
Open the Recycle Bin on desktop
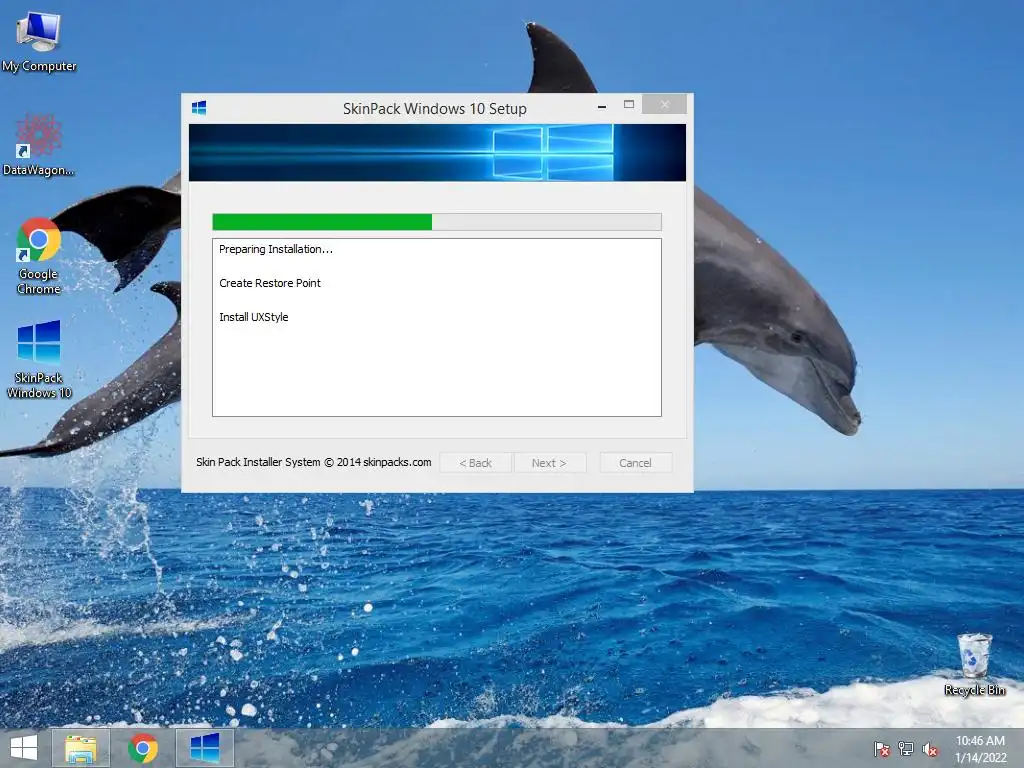[974, 664]
